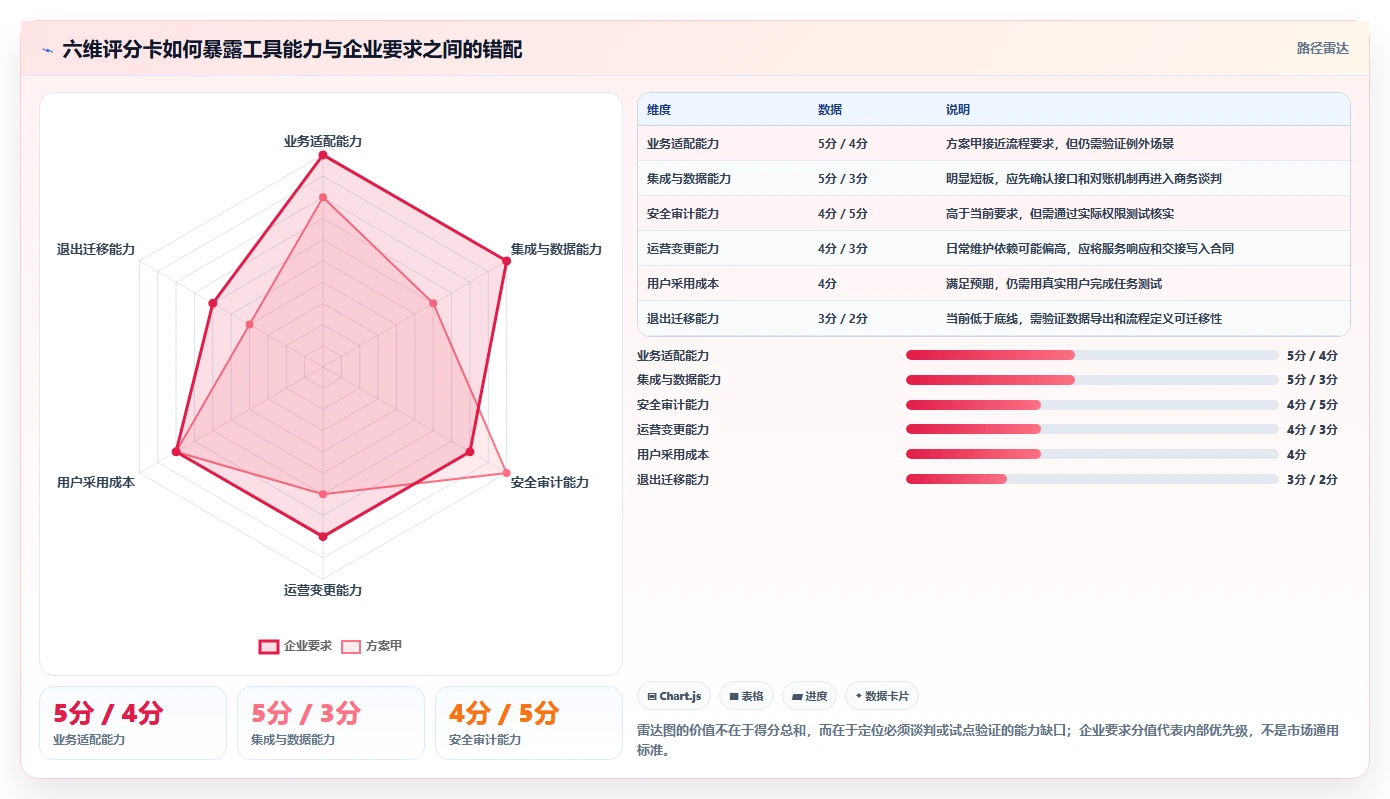Toggle the 方案甲 legend series
The image size is (1390, 799).
(x=372, y=646)
